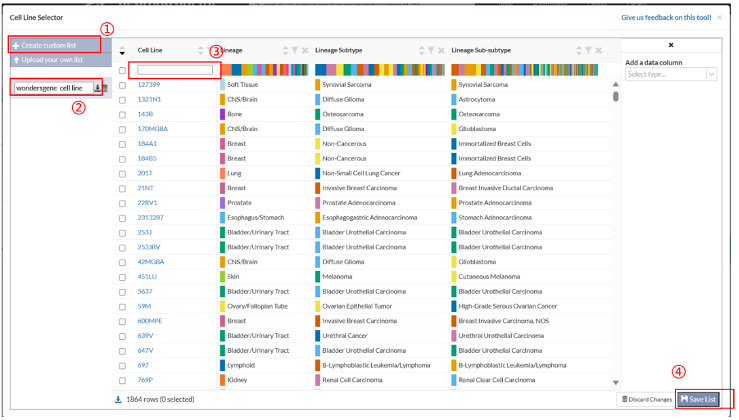The image size is (739, 420).
Task: Tick the checkbox for 5637
Action: [123, 292]
